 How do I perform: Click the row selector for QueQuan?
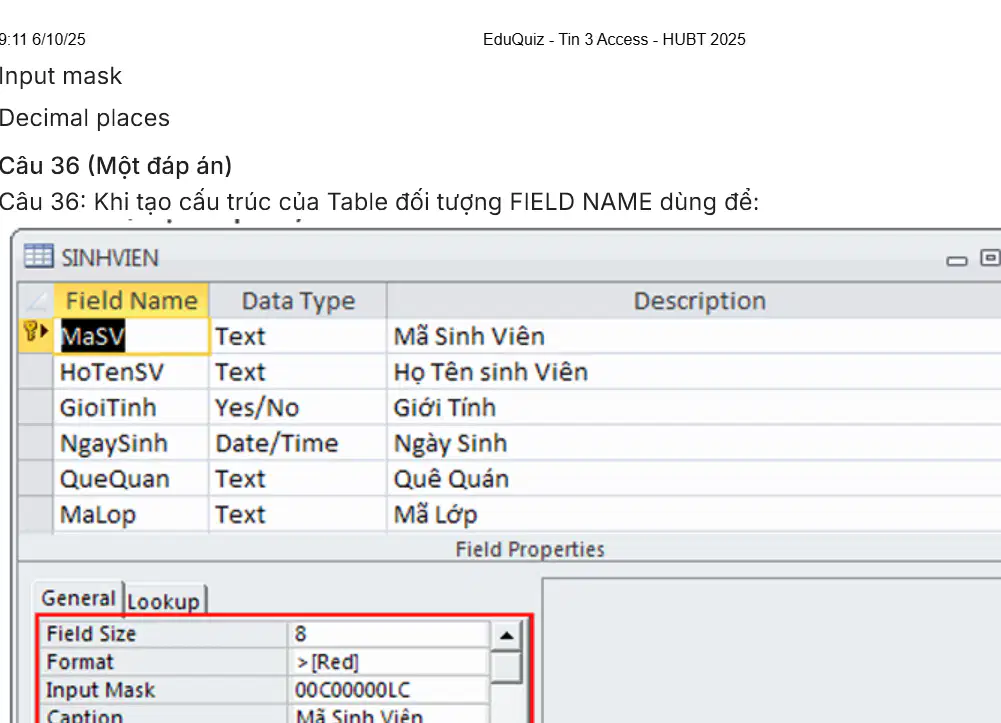pos(36,479)
